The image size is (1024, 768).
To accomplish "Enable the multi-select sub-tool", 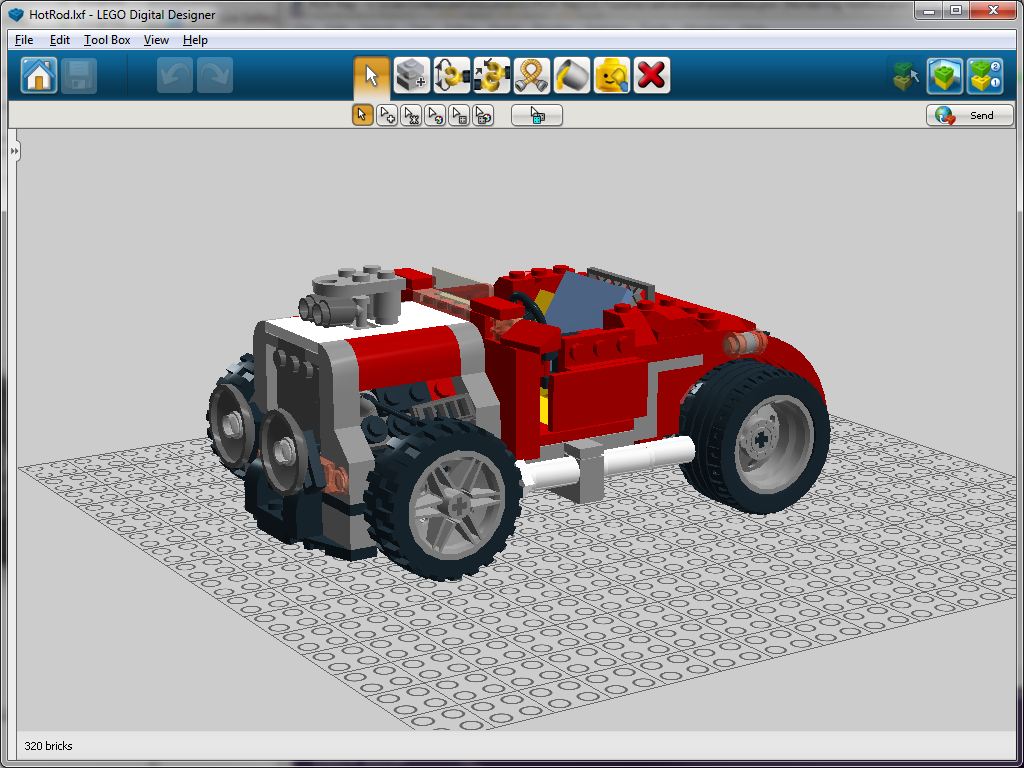I will (x=387, y=114).
